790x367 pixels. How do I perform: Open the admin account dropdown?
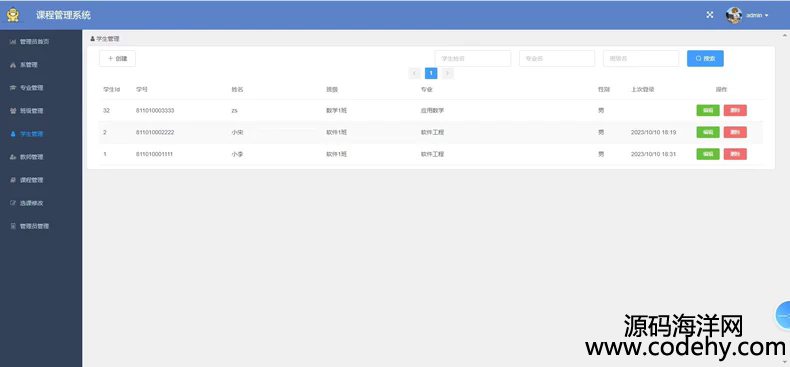(x=747, y=15)
